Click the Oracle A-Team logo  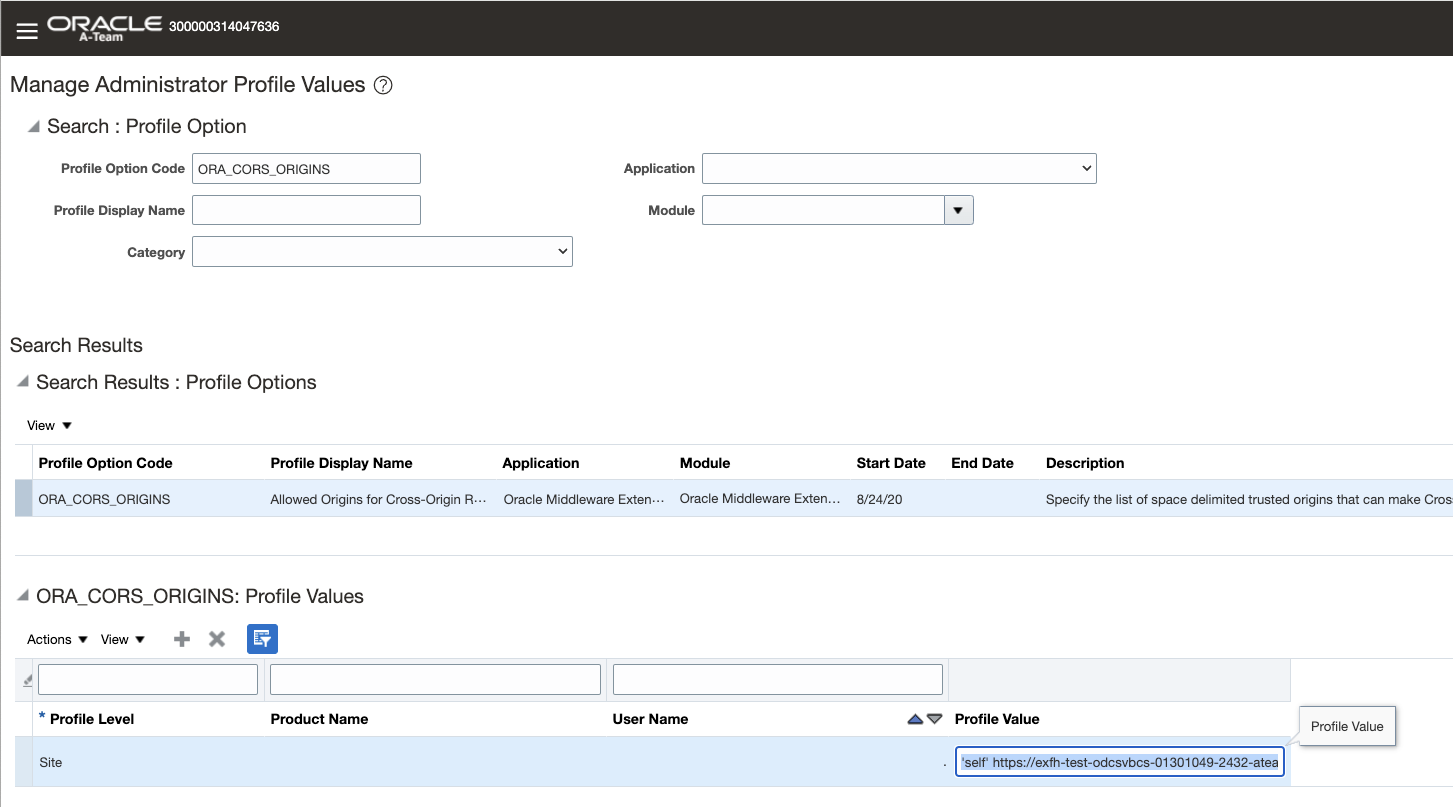pyautogui.click(x=104, y=27)
